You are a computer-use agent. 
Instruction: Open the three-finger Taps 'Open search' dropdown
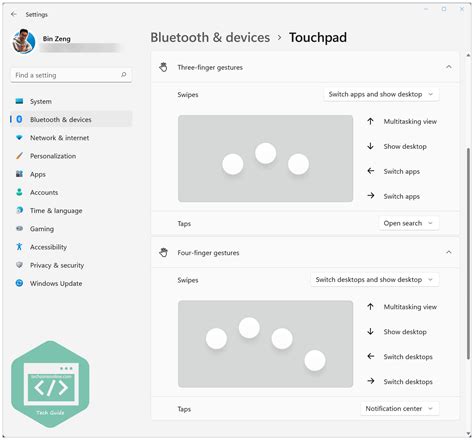(409, 223)
